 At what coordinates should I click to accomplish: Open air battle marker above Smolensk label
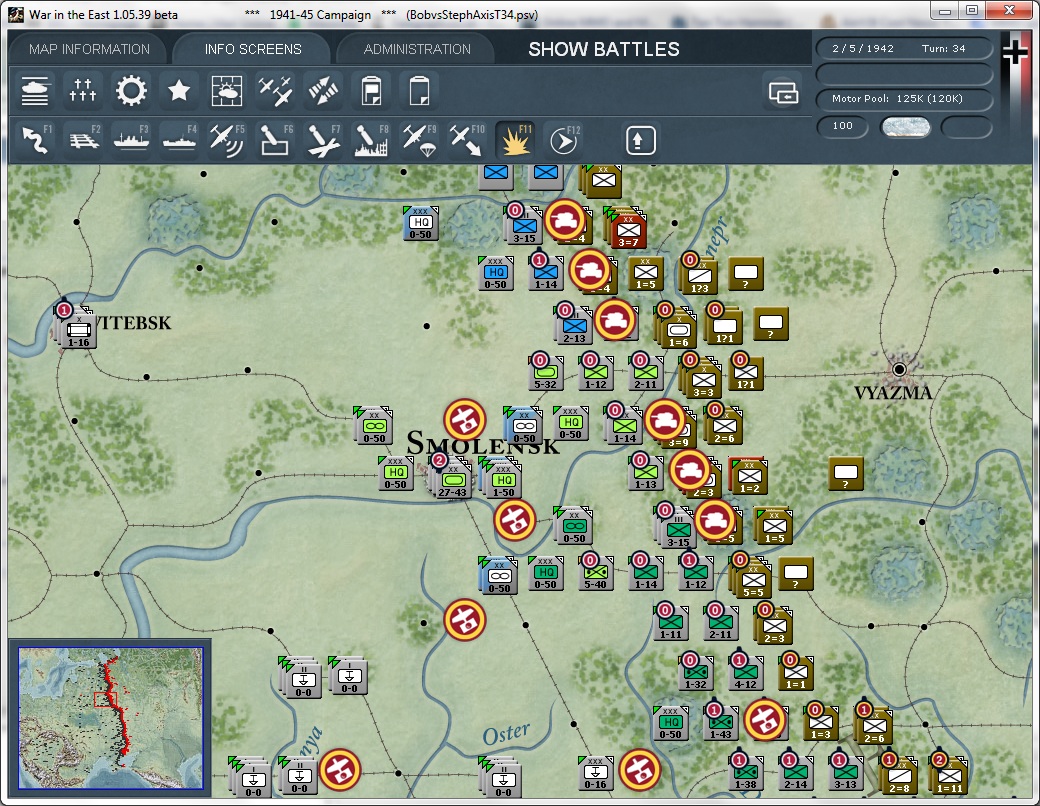pos(464,419)
